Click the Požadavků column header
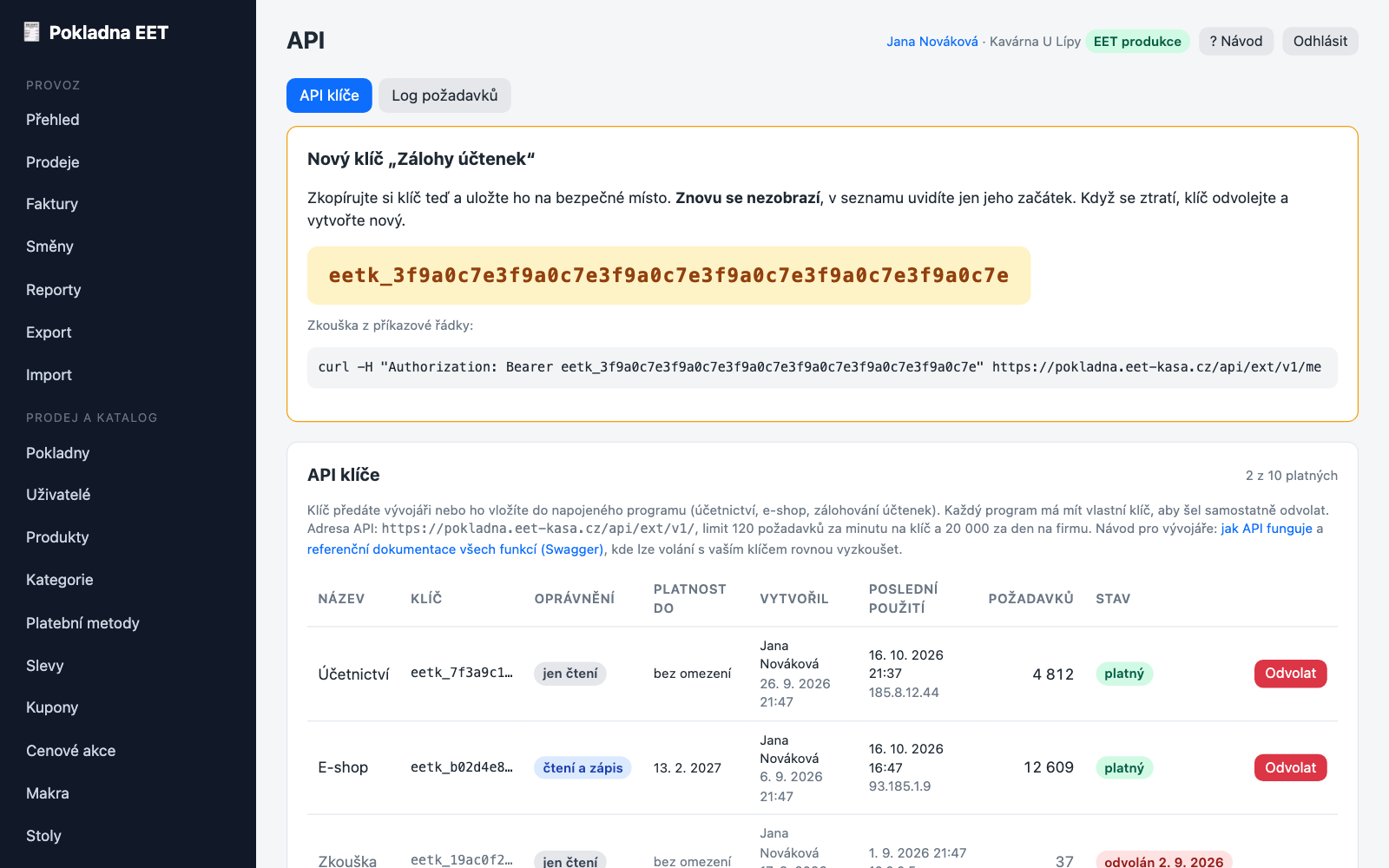The width and height of the screenshot is (1389, 868). [x=1031, y=599]
